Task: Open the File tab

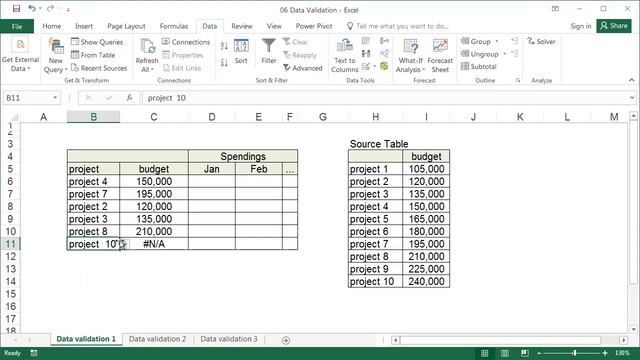Action: click(x=17, y=26)
